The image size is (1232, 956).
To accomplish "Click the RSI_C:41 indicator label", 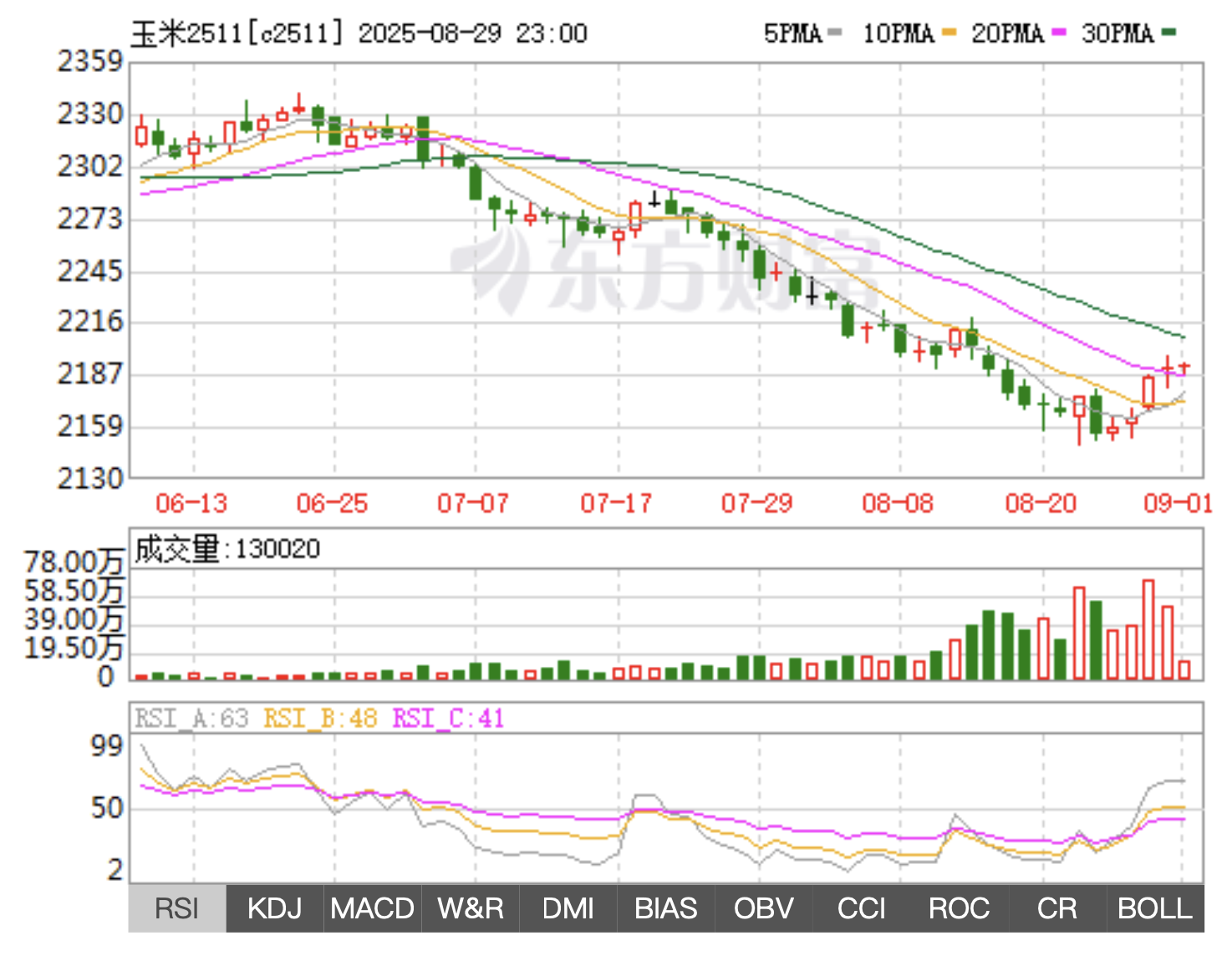I will (448, 719).
